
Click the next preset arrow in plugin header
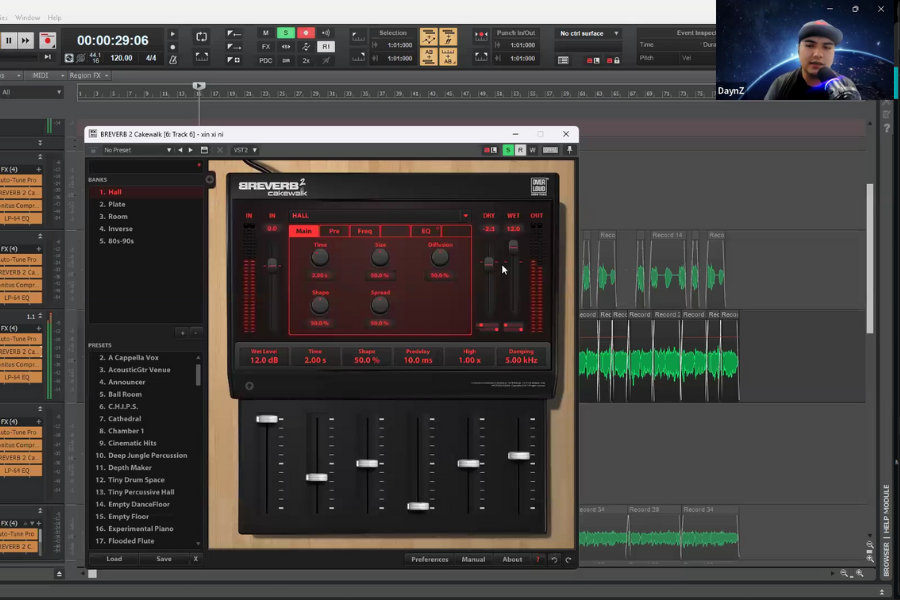click(x=191, y=150)
